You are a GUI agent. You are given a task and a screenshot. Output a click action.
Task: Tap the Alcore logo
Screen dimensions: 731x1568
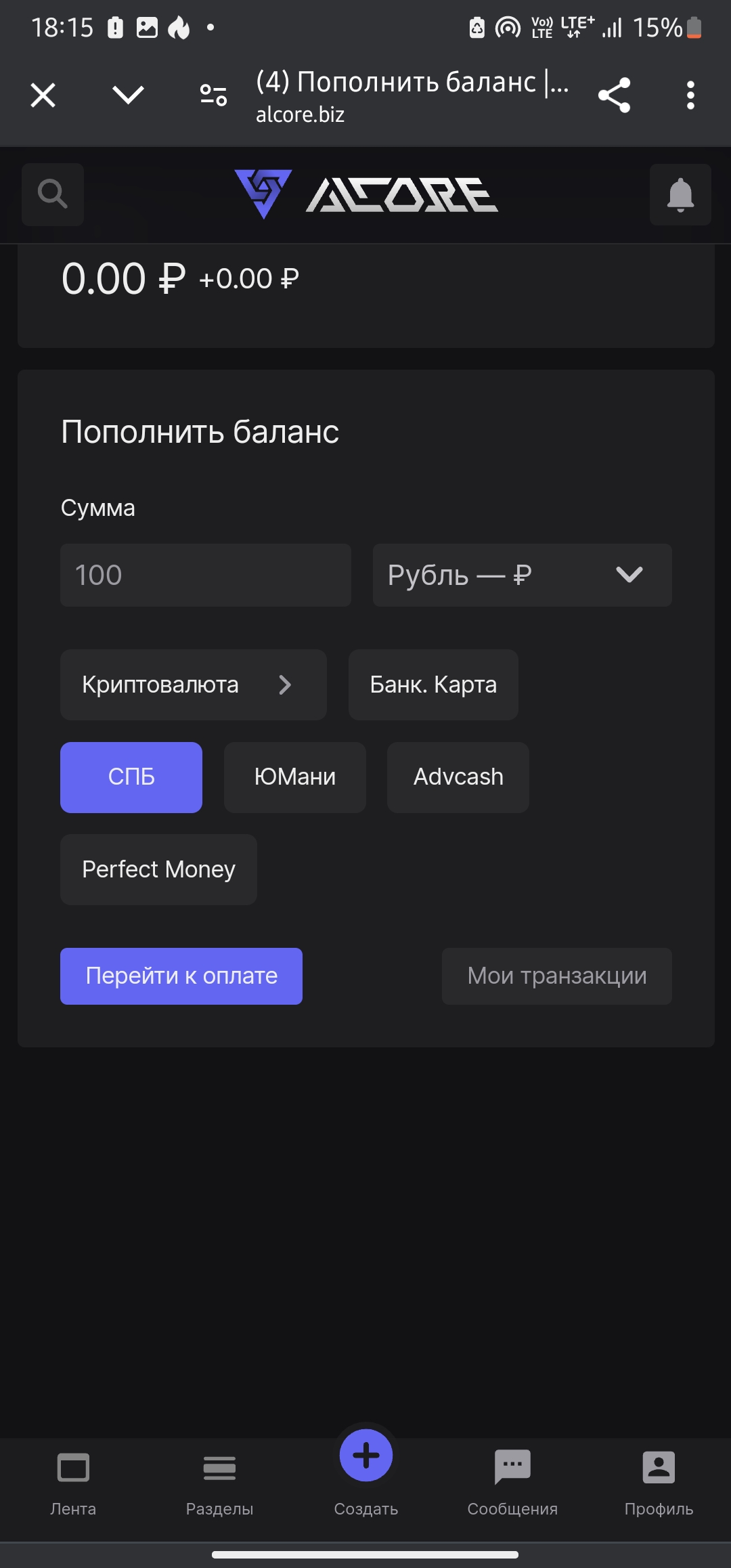[366, 194]
